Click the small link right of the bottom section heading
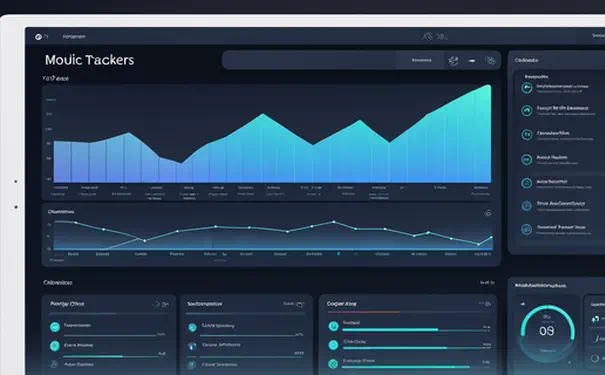The height and width of the screenshot is (375, 605). pyautogui.click(x=487, y=283)
